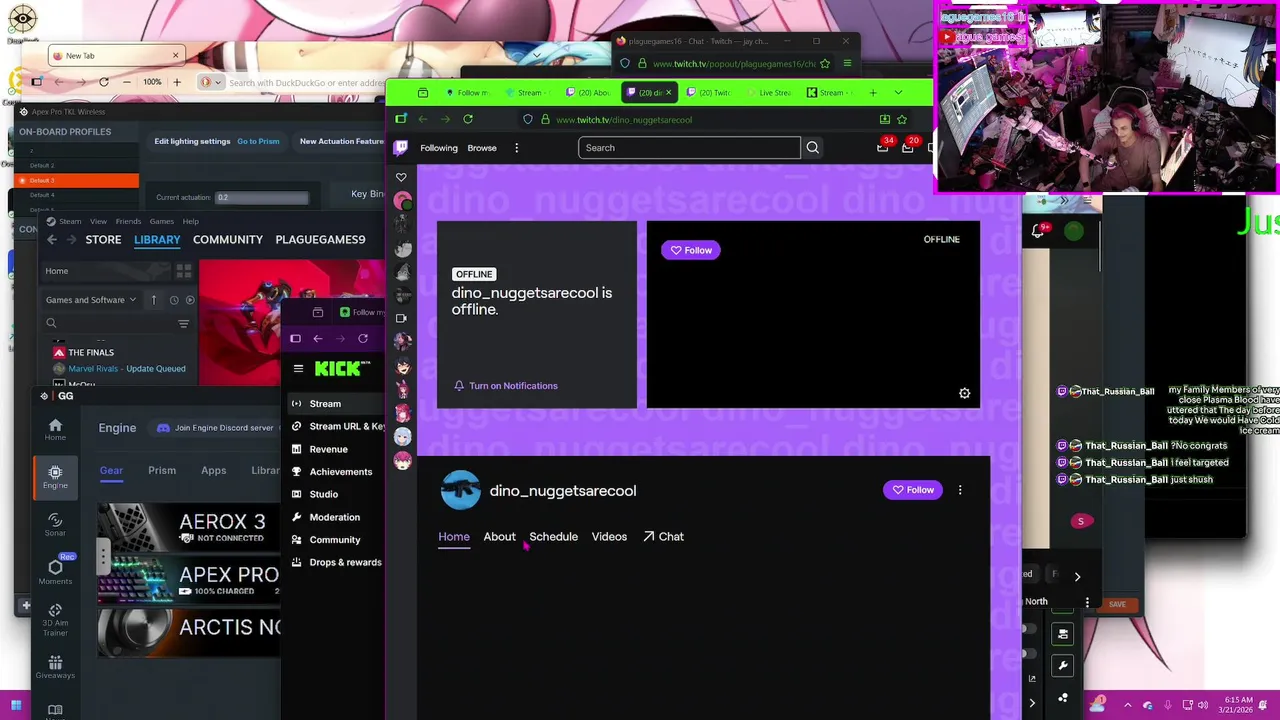1280x720 pixels.
Task: Open the Kick hamburger menu
Action: tap(298, 369)
